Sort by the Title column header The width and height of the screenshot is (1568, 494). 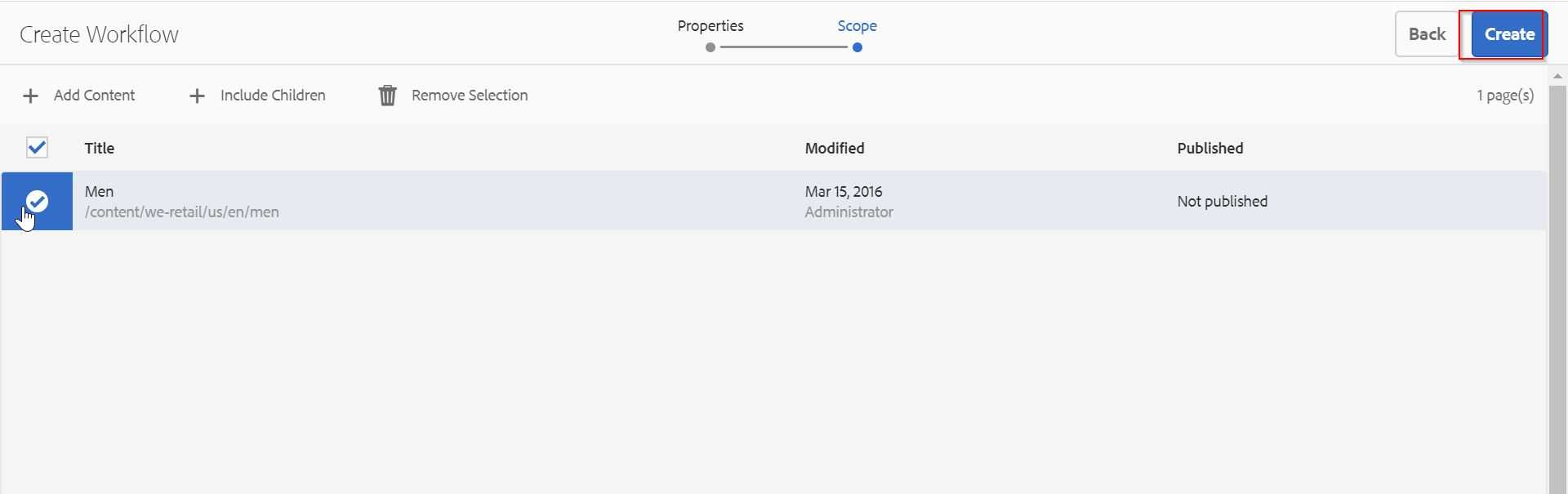point(100,149)
